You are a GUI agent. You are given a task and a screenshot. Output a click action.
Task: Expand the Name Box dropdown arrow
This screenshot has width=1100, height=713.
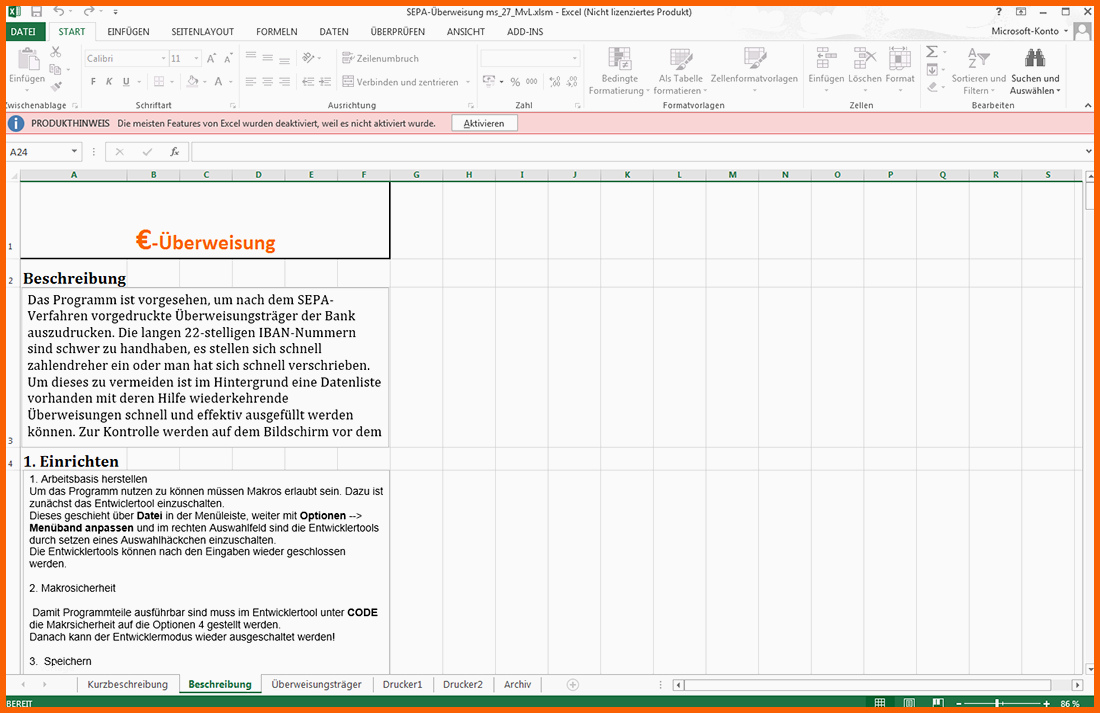tap(75, 152)
